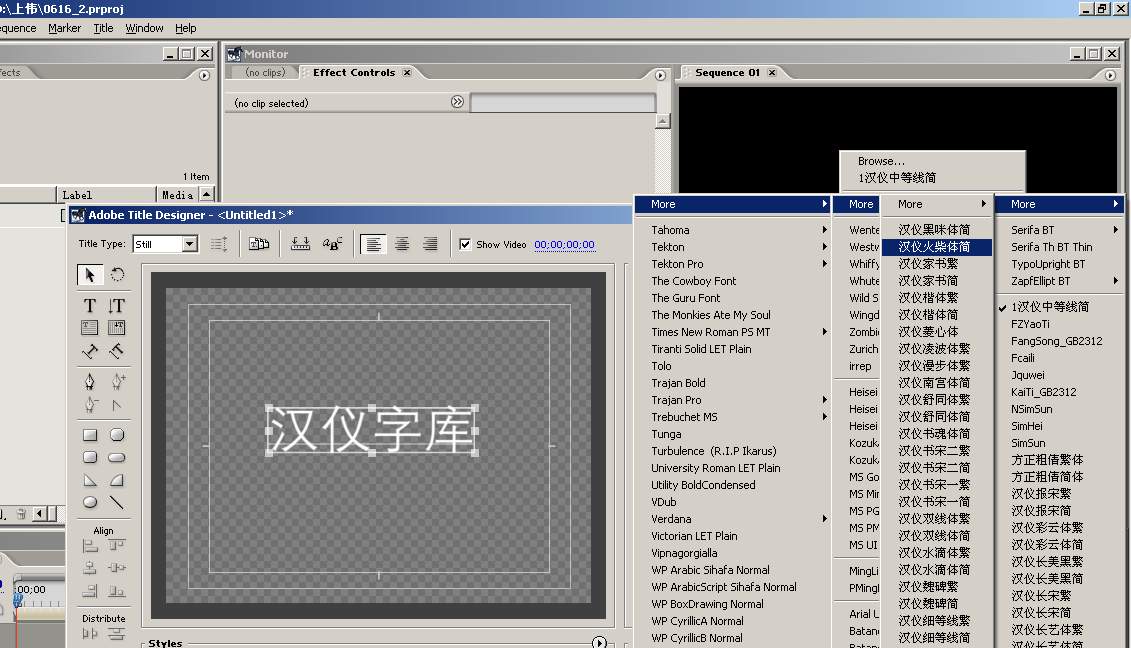The width and height of the screenshot is (1131, 648).
Task: Open the Tab Stops ruler icon
Action: (300, 244)
